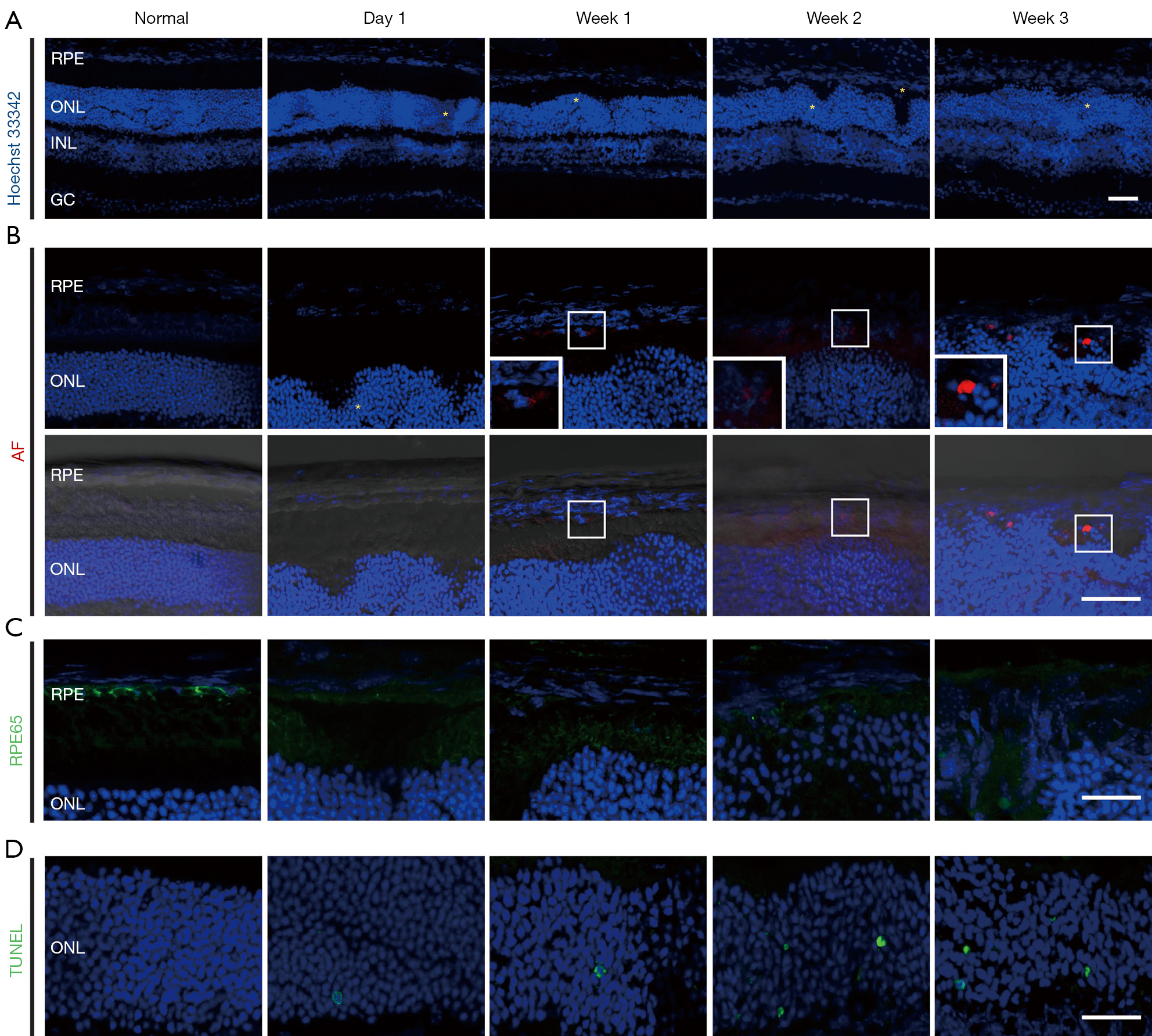1152x1036 pixels.
Task: View the RPE65 Week 2 image
Action: 821,730
